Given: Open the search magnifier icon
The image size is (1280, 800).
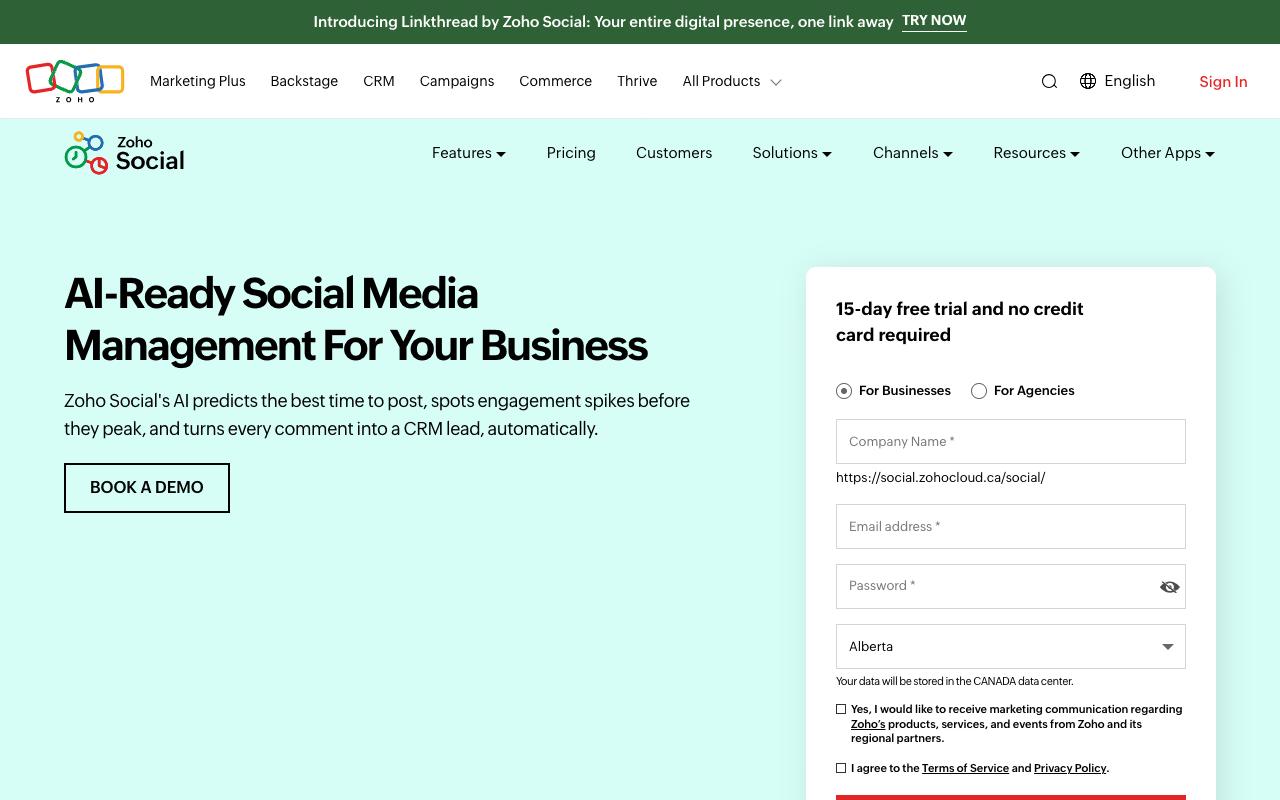Looking at the screenshot, I should coord(1049,82).
